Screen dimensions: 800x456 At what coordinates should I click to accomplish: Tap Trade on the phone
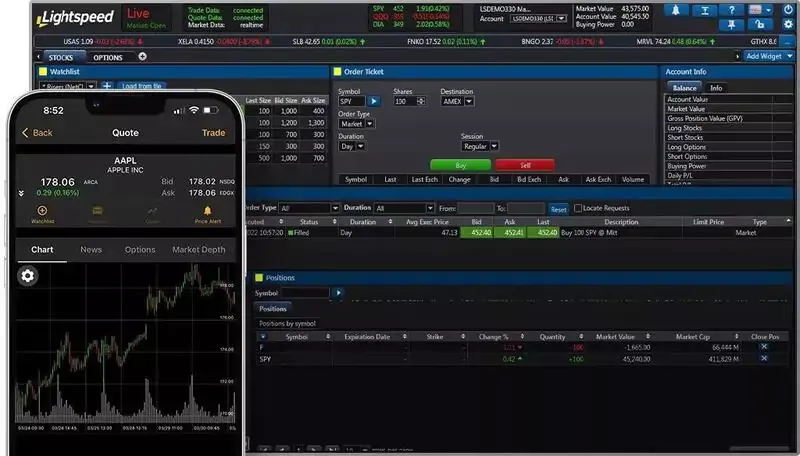click(213, 133)
